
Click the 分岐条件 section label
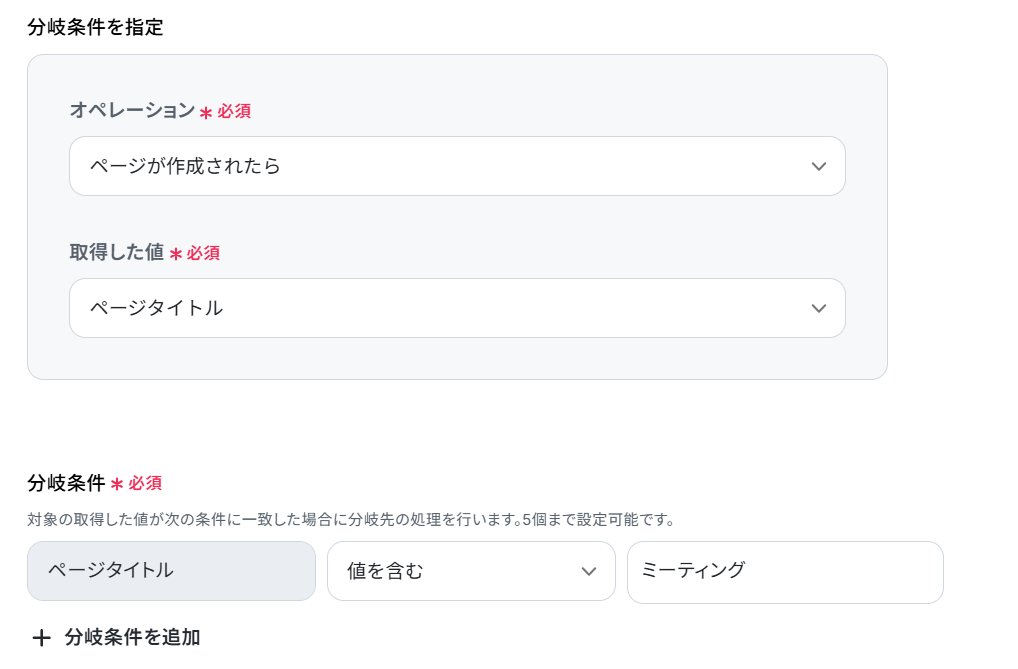[66, 483]
